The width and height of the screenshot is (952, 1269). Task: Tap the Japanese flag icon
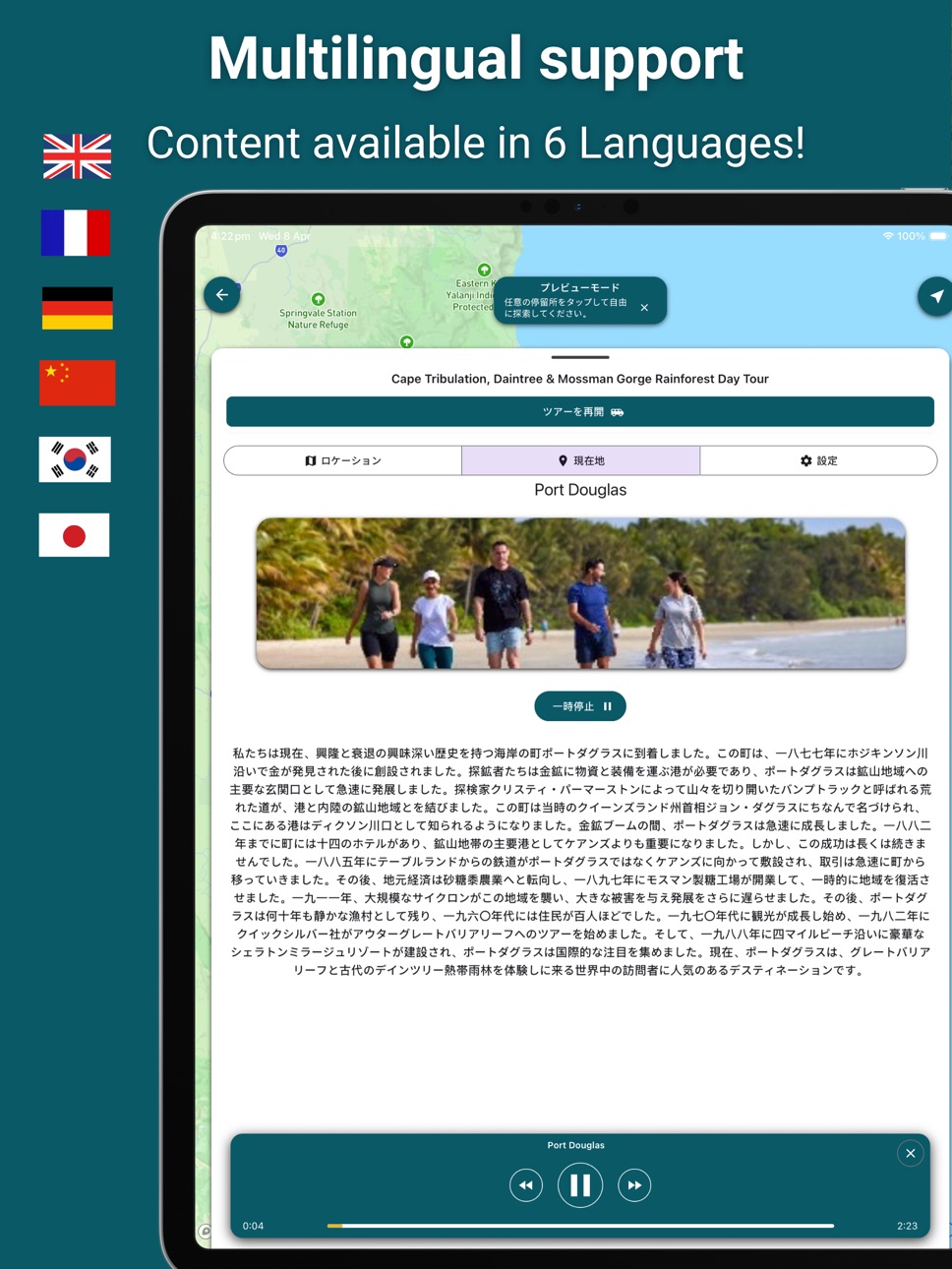pos(75,535)
